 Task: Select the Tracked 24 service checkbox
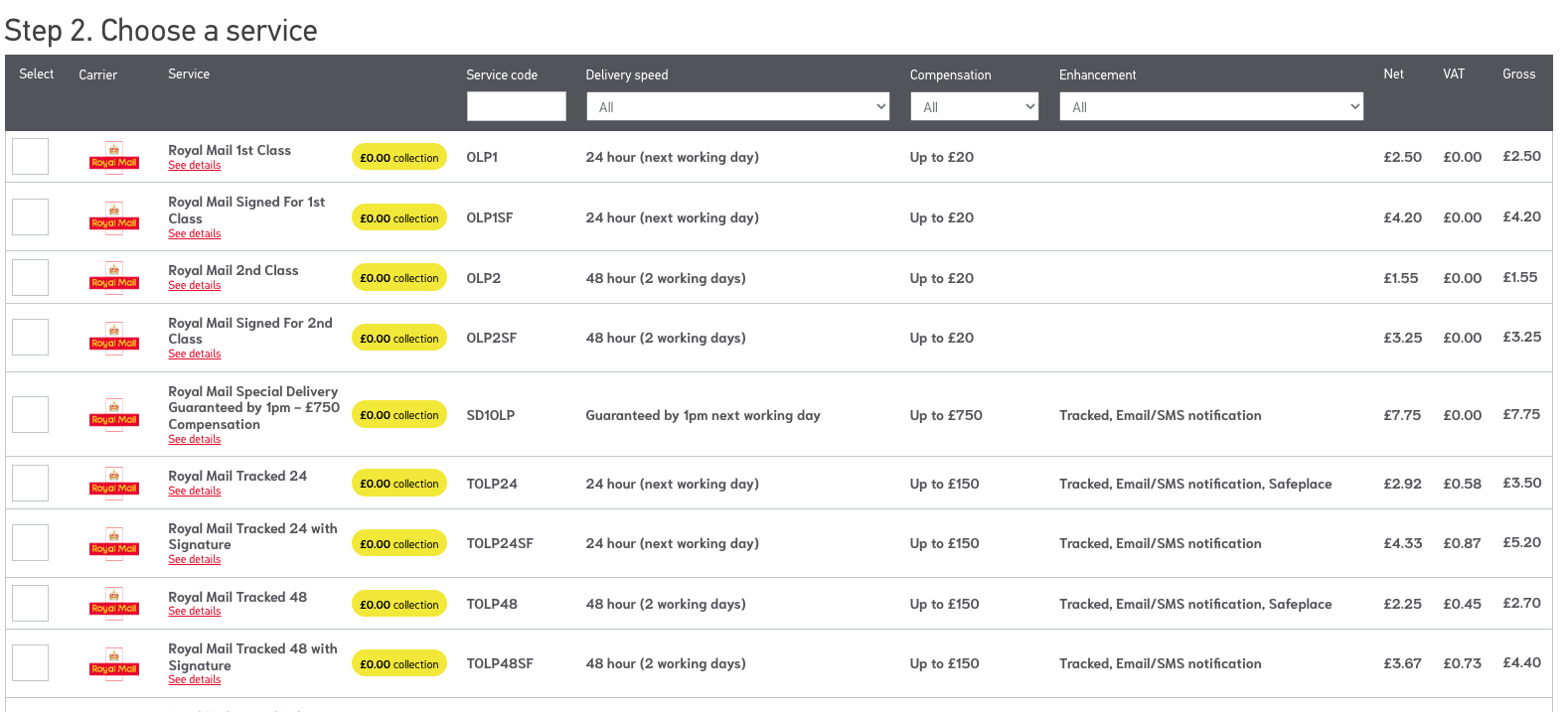click(31, 484)
